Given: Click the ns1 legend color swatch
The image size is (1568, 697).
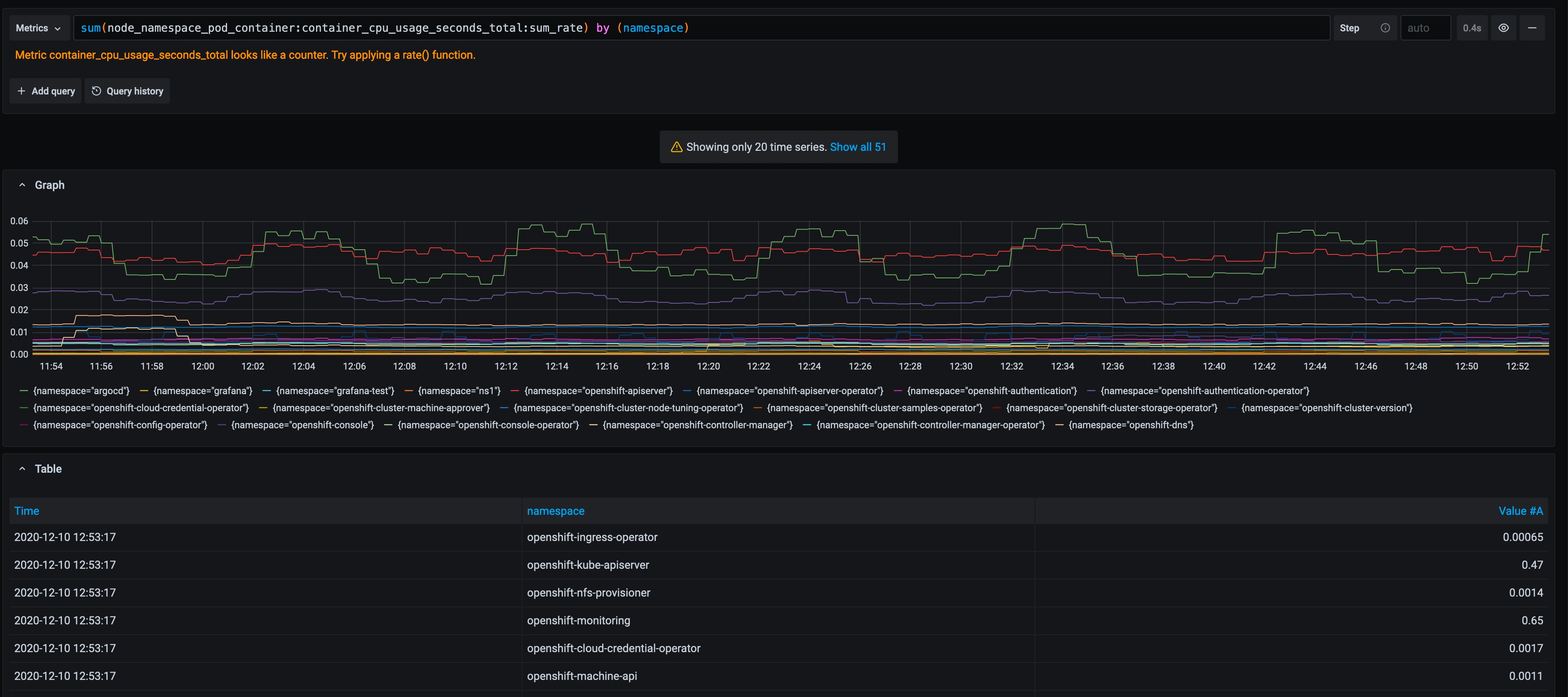Looking at the screenshot, I should point(408,391).
